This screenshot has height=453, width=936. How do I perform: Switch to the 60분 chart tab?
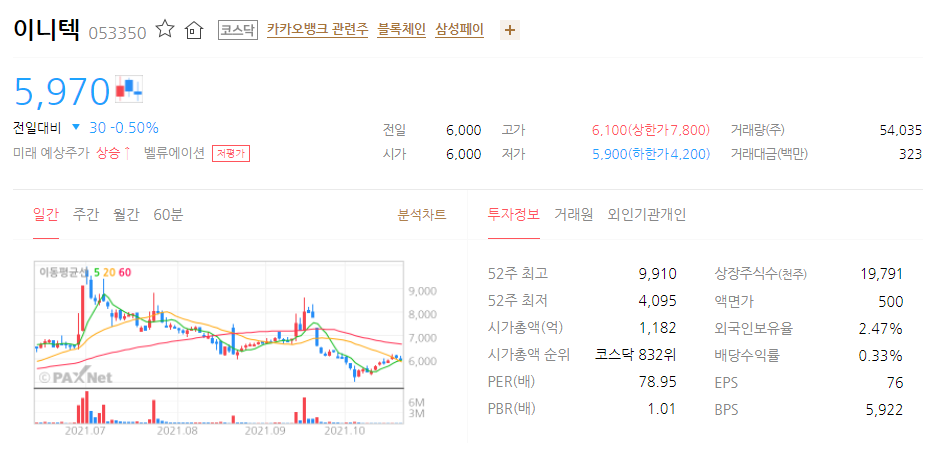tap(168, 215)
